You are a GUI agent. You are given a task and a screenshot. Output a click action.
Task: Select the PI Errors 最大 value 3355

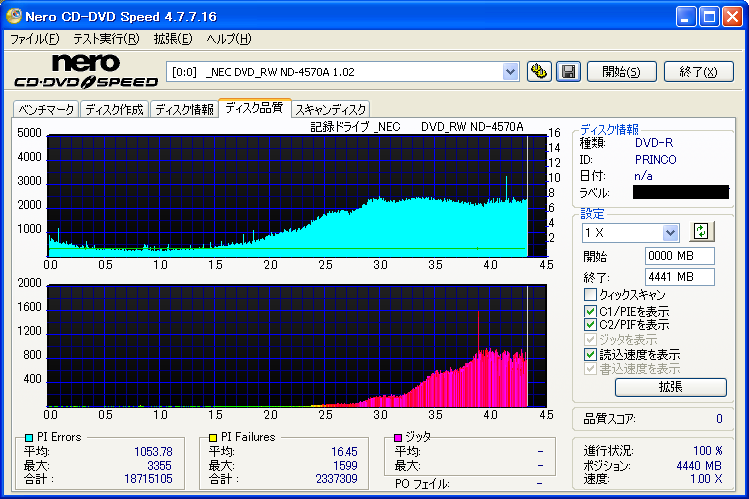point(160,466)
